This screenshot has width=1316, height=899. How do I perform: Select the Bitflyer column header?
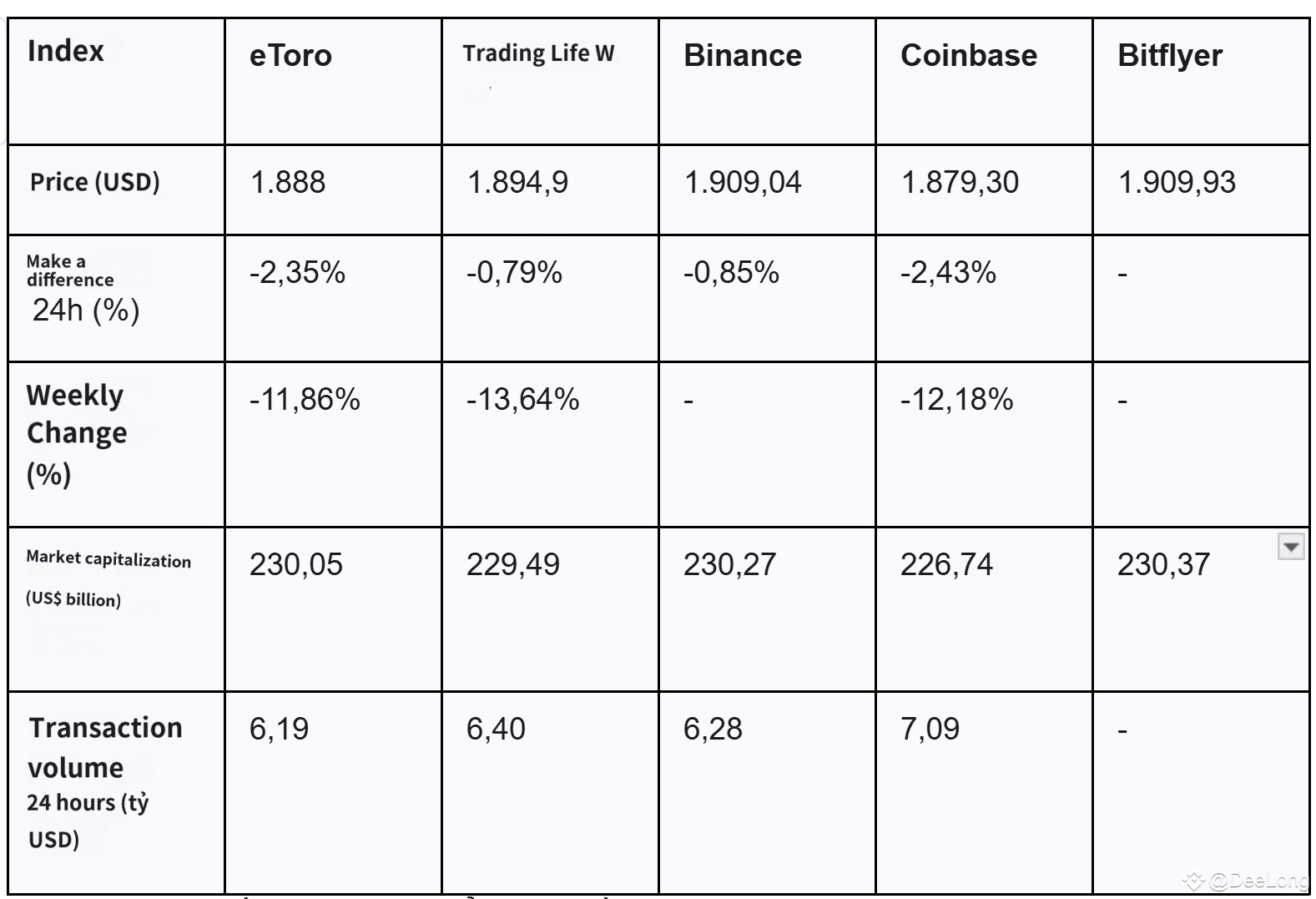[x=1169, y=56]
